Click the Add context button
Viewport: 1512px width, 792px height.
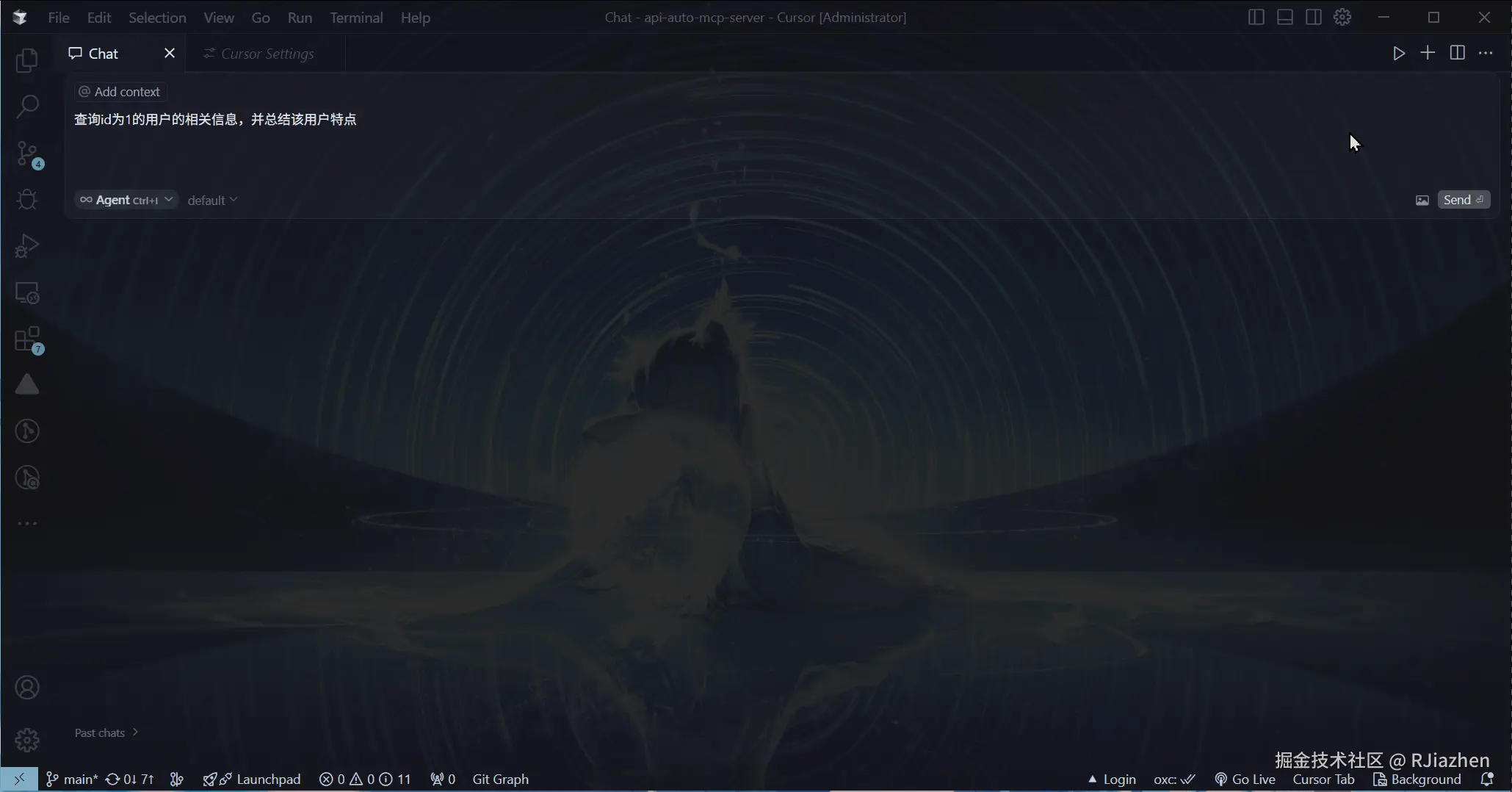point(120,92)
